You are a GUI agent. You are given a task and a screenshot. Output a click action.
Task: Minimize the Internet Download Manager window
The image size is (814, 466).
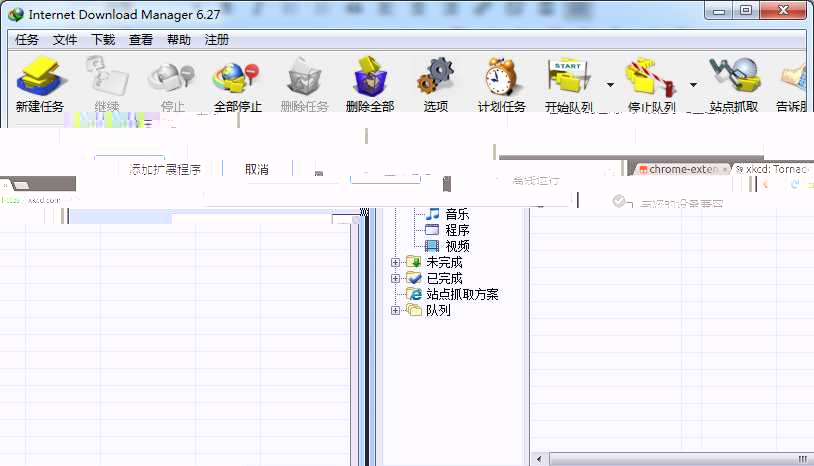point(718,11)
